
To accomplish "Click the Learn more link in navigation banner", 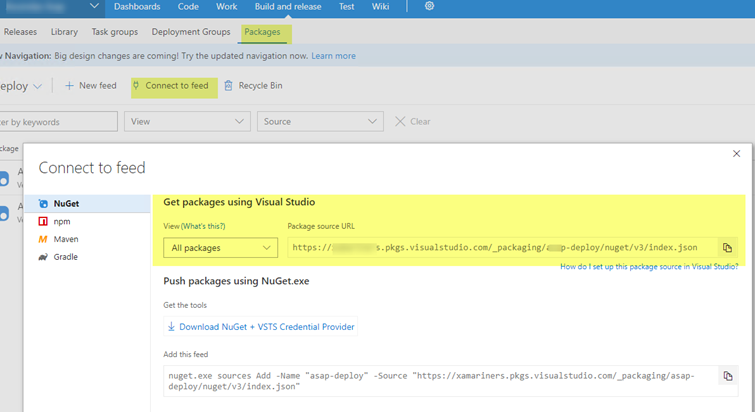I will tap(333, 56).
